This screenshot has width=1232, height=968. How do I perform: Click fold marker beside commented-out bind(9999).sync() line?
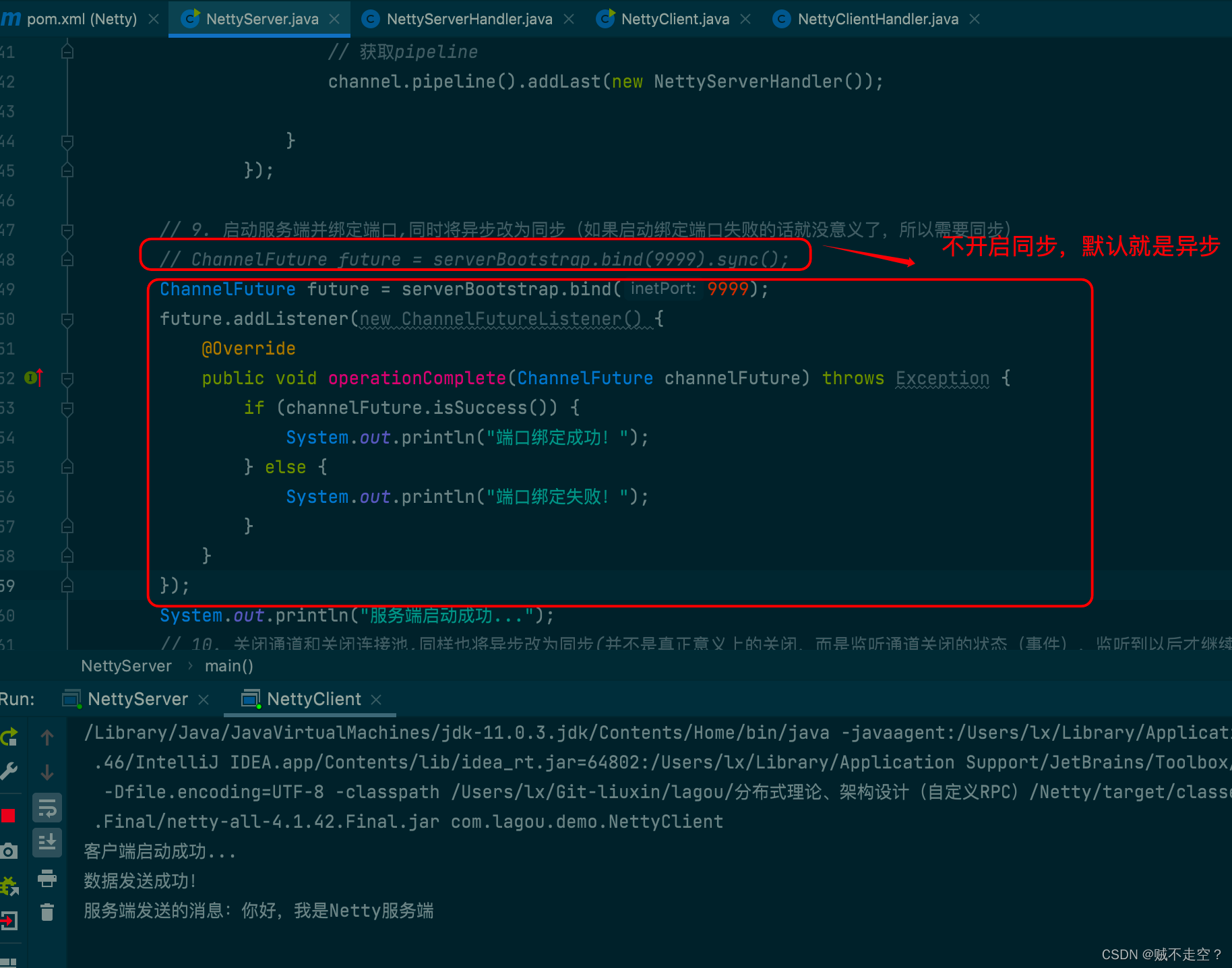tap(67, 260)
